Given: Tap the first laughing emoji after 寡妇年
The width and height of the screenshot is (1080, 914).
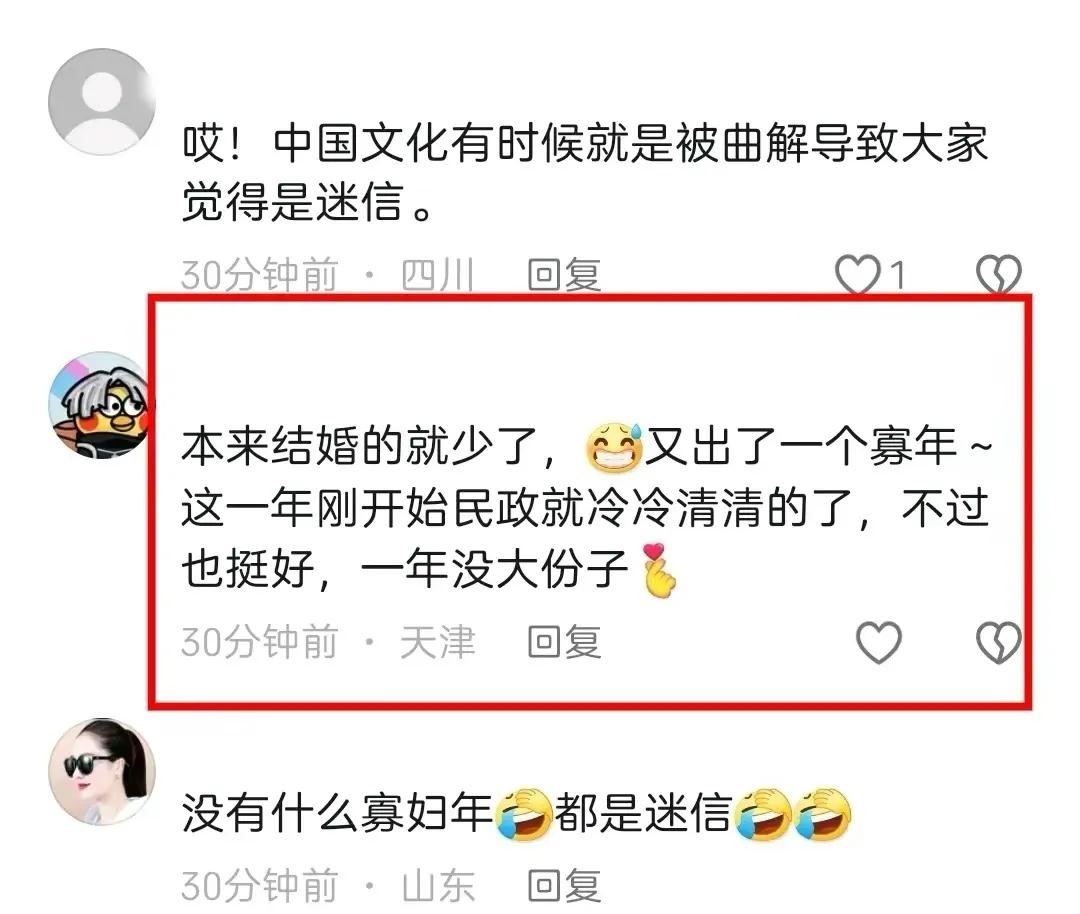Looking at the screenshot, I should (x=523, y=813).
